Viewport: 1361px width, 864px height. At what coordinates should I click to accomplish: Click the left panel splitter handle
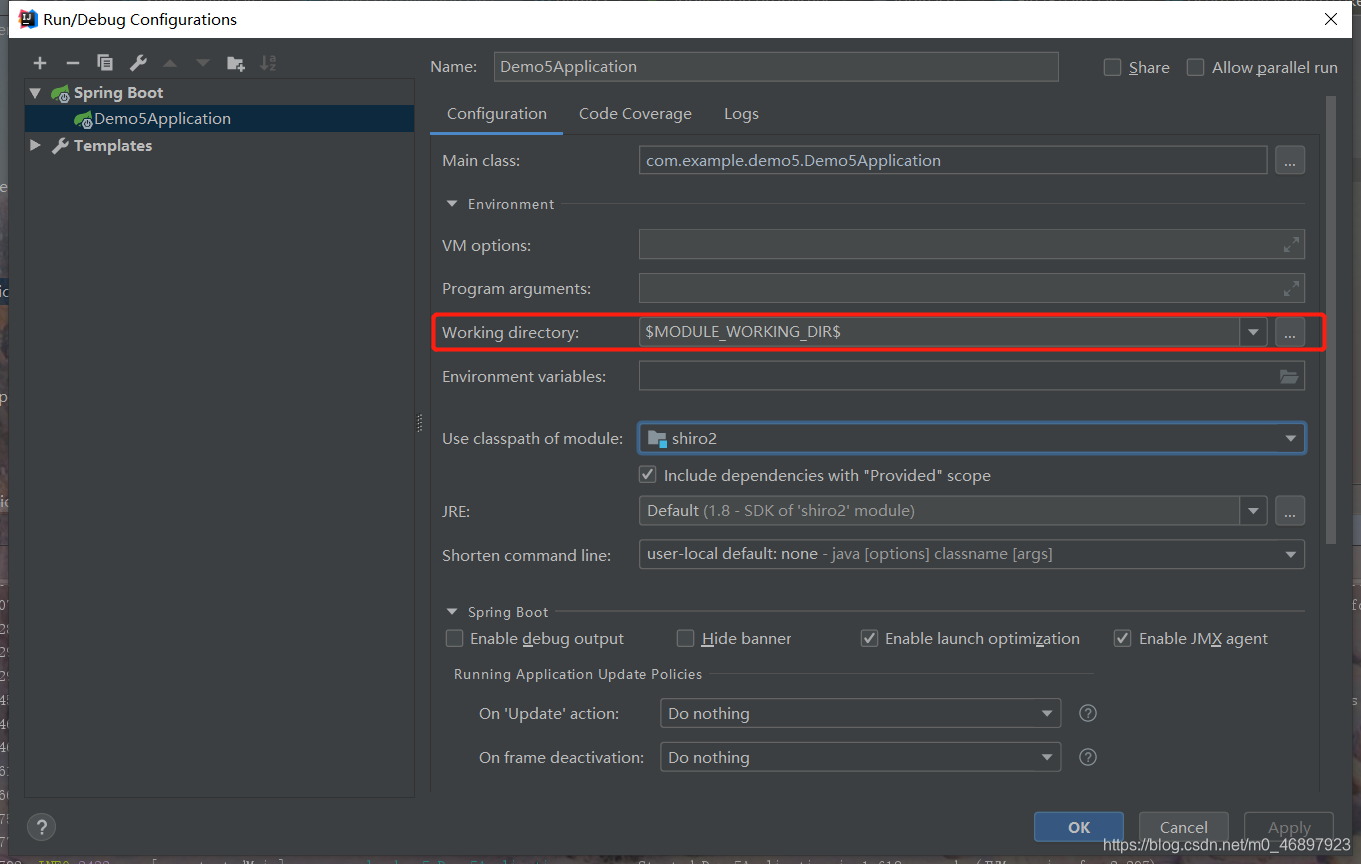click(420, 423)
